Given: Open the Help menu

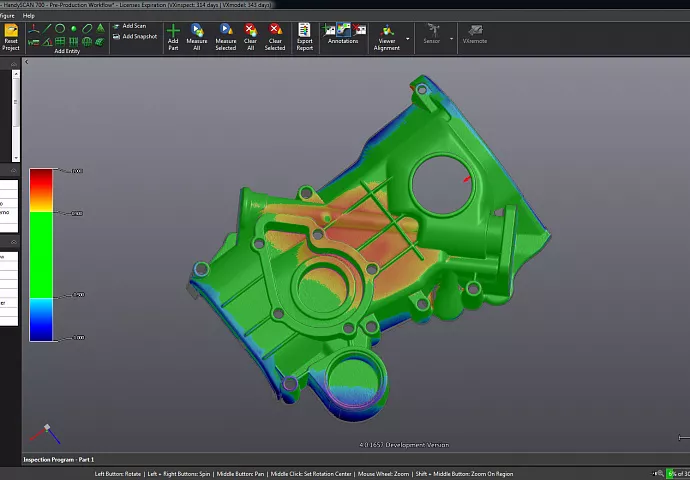Looking at the screenshot, I should 28,16.
